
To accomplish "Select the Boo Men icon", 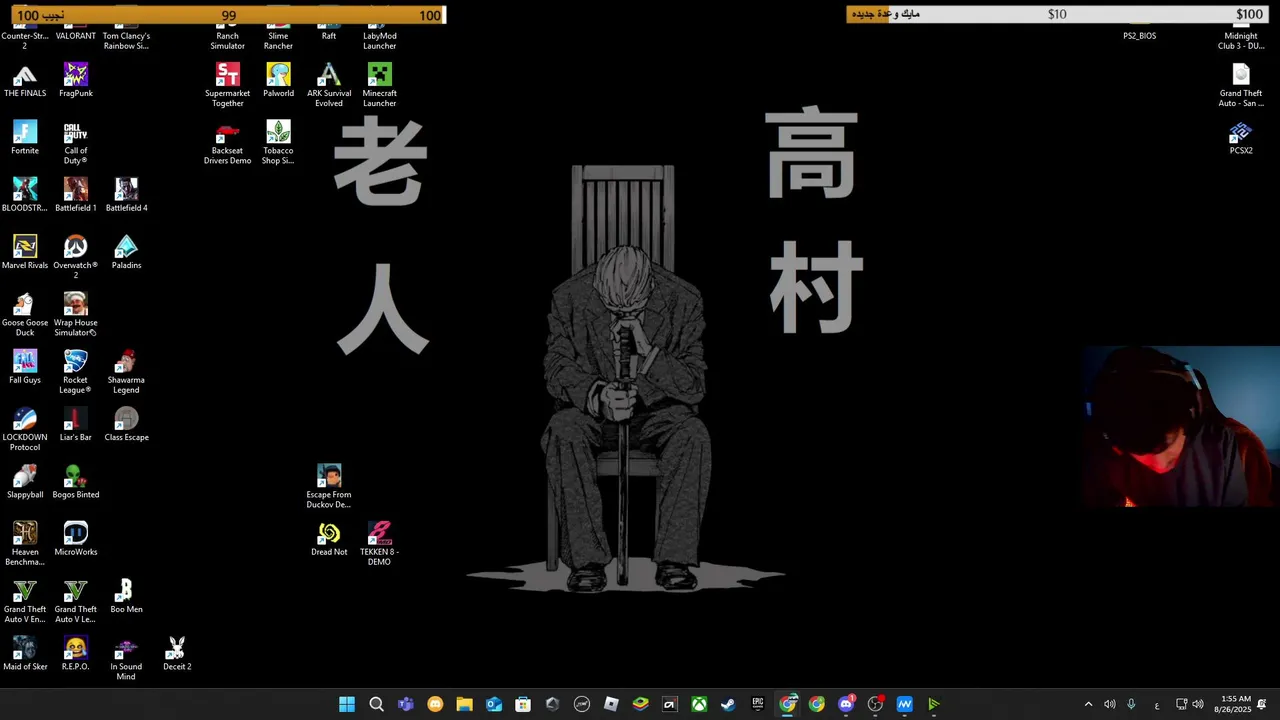I will (x=126, y=596).
